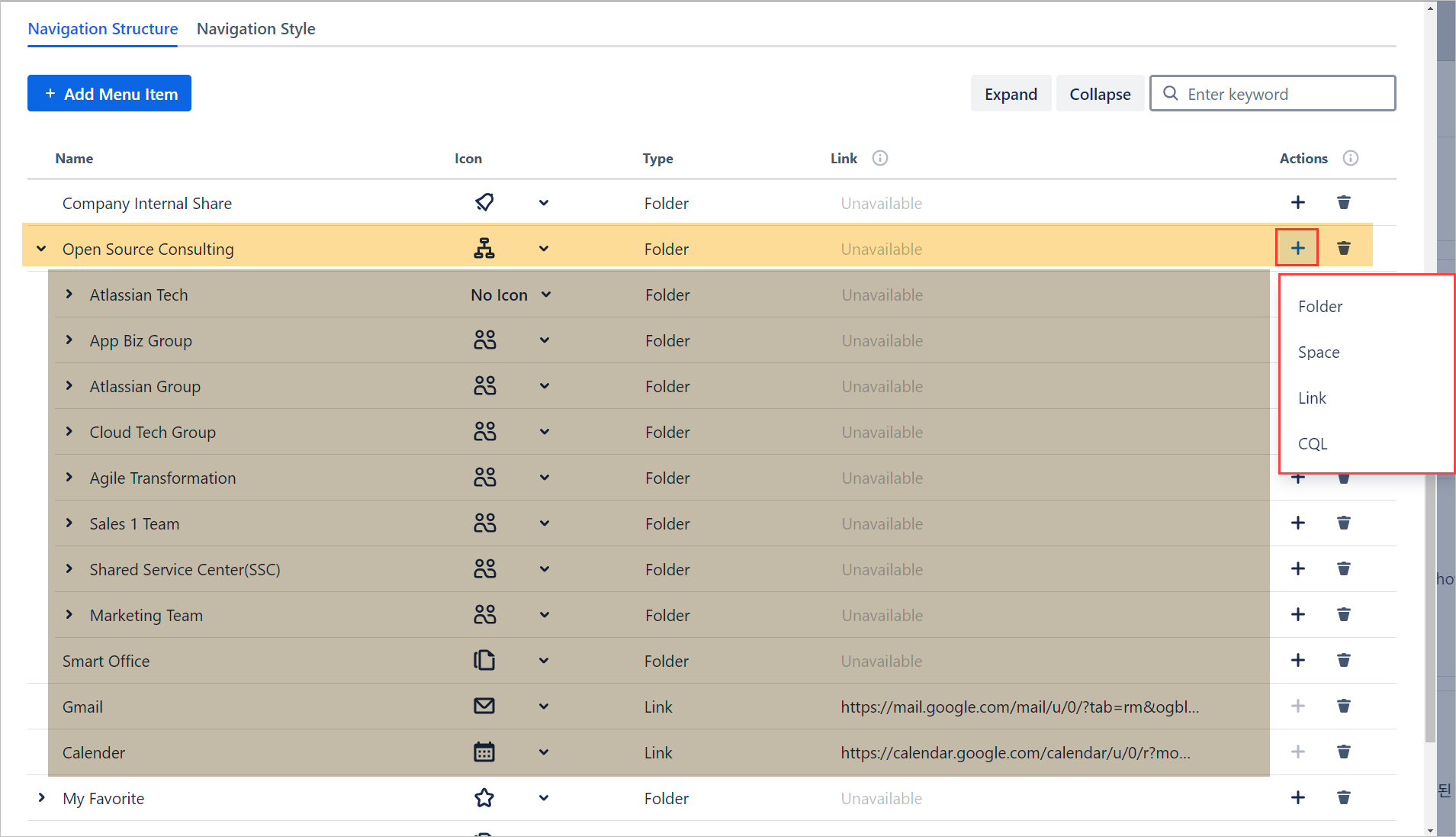Click the people icon for Marketing Team

click(x=485, y=614)
